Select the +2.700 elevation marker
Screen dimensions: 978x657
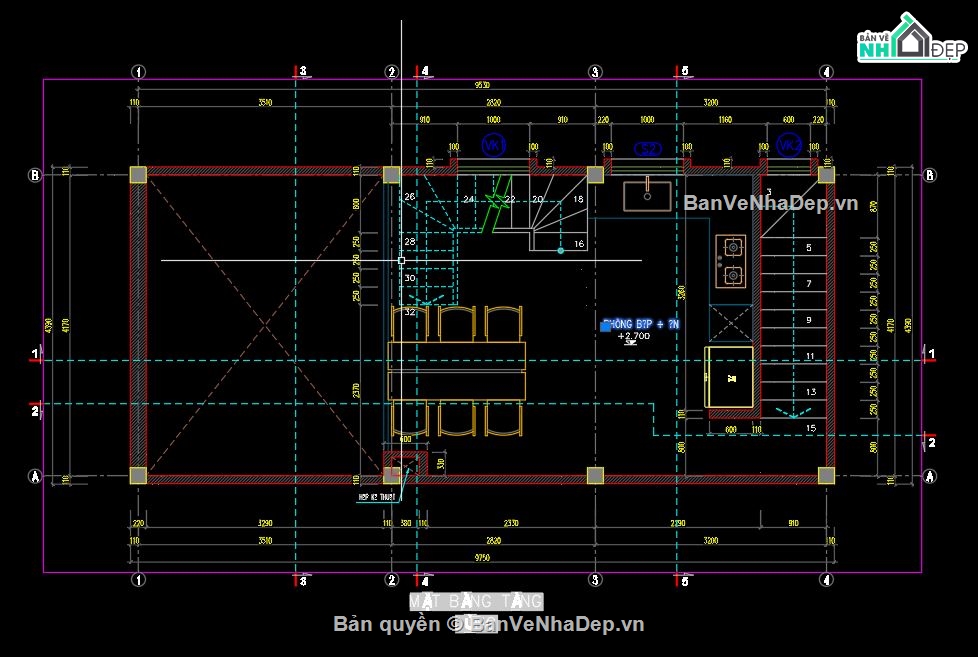coord(634,337)
